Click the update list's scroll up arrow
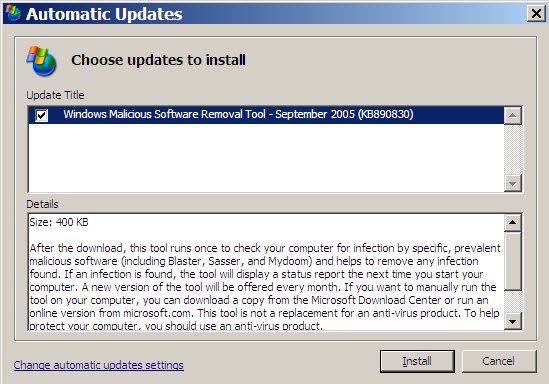Screen dimensions: 549x384 513,116
